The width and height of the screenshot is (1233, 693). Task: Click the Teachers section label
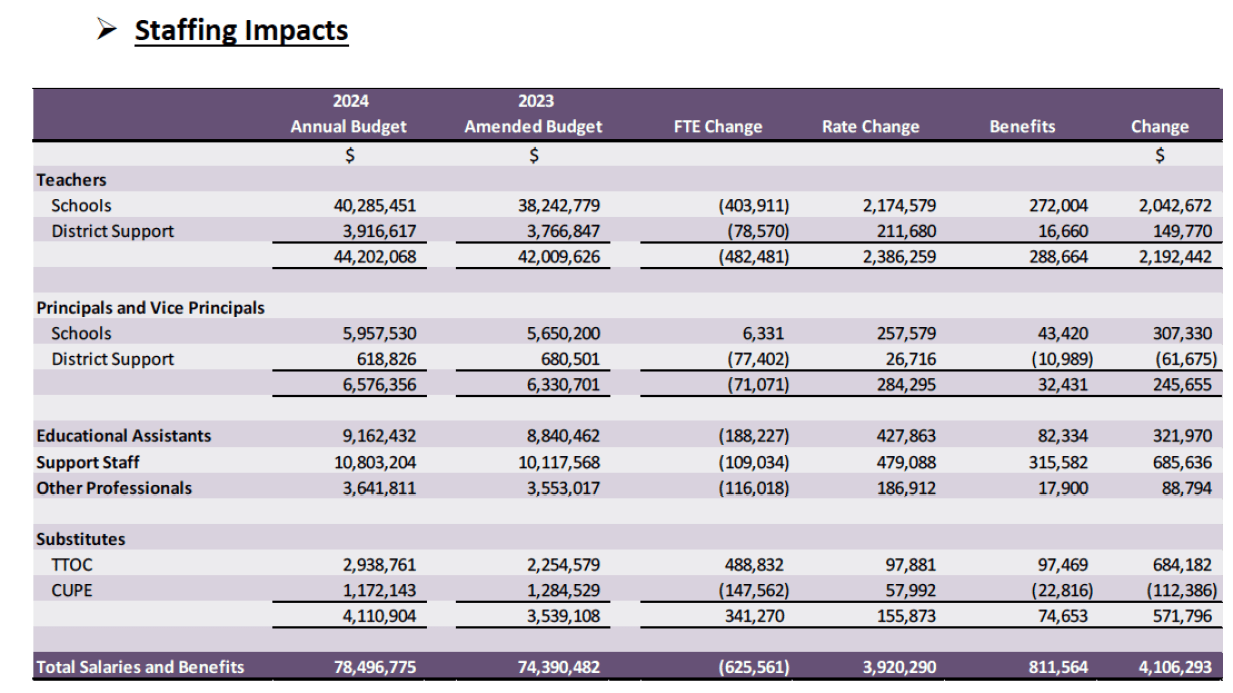pyautogui.click(x=71, y=180)
